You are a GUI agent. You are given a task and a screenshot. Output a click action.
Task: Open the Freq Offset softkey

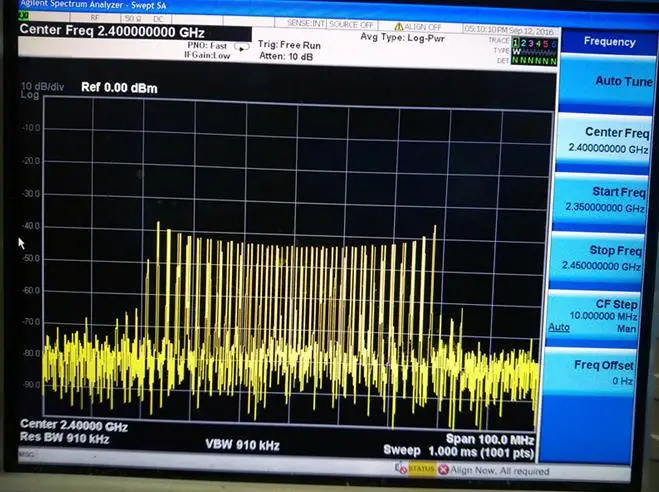coord(590,372)
